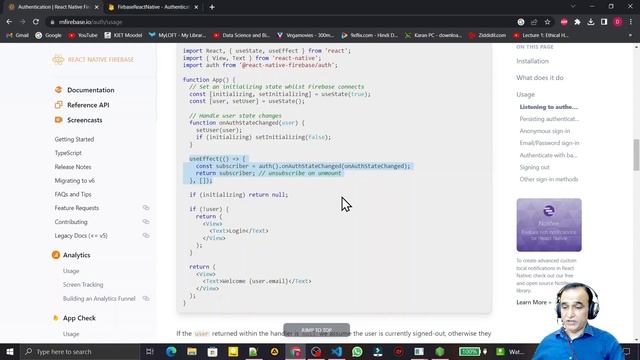Open the extensions puzzle icon
Screen dimensions: 640x360
(577, 22)
